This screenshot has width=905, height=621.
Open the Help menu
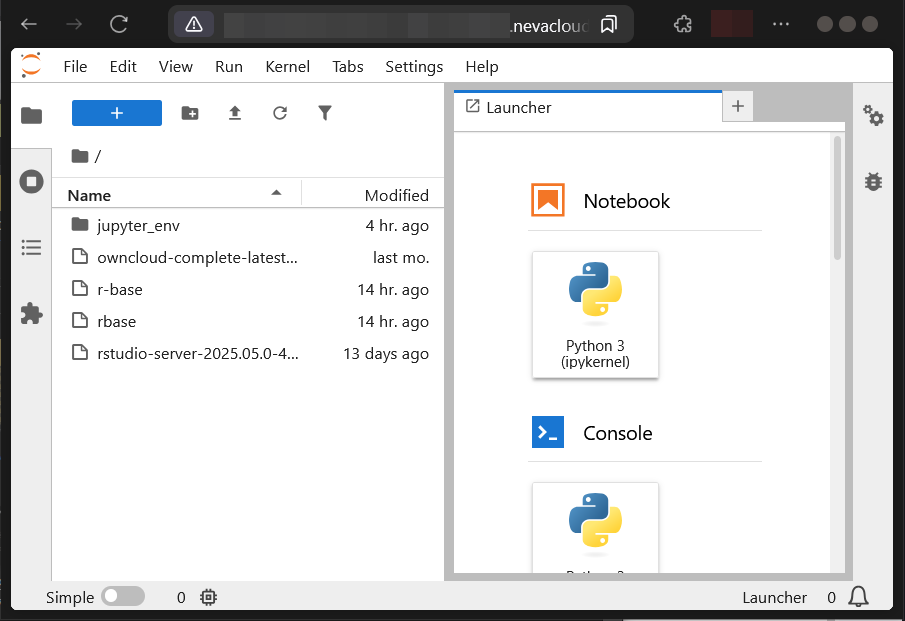[x=481, y=67]
